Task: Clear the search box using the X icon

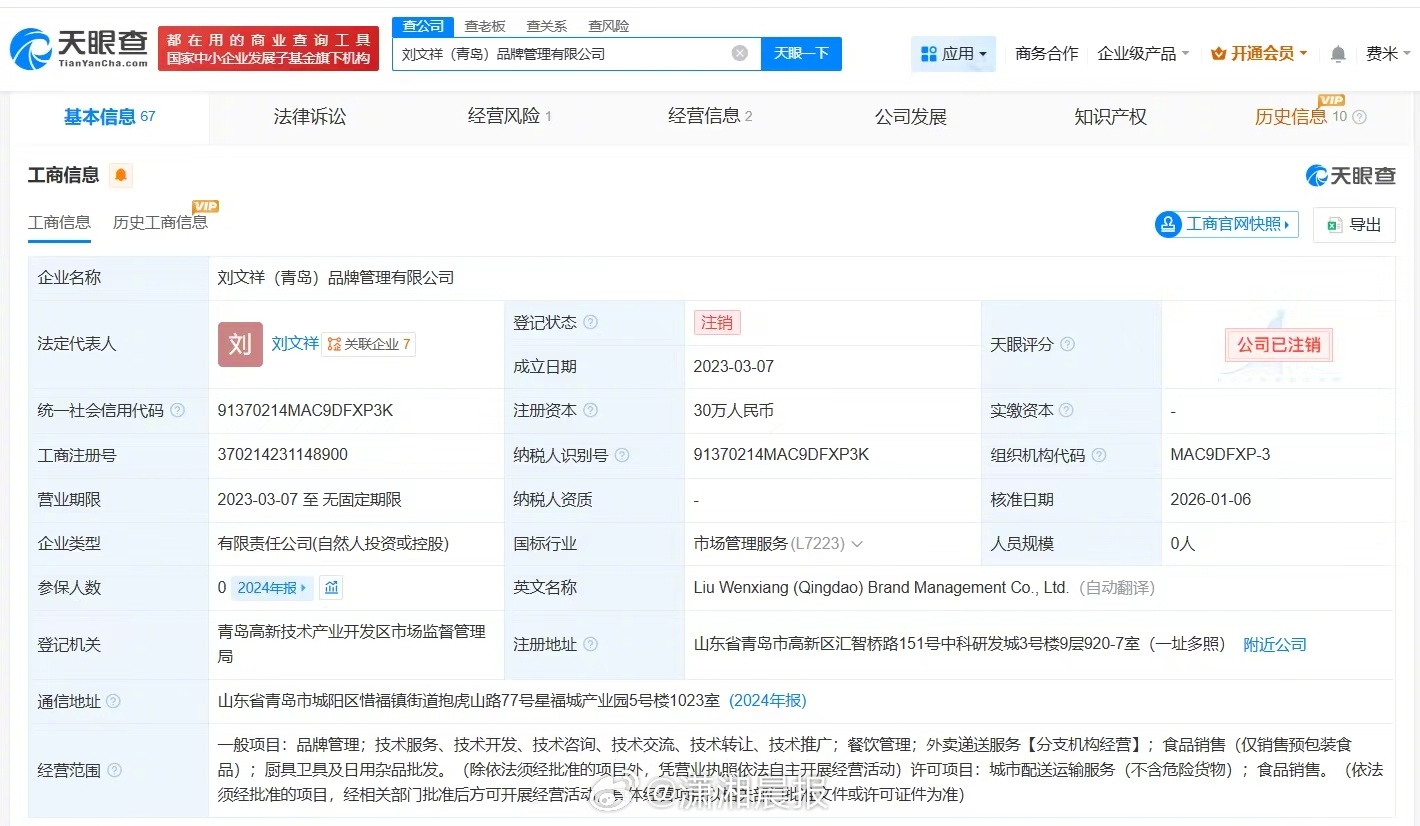Action: (739, 53)
